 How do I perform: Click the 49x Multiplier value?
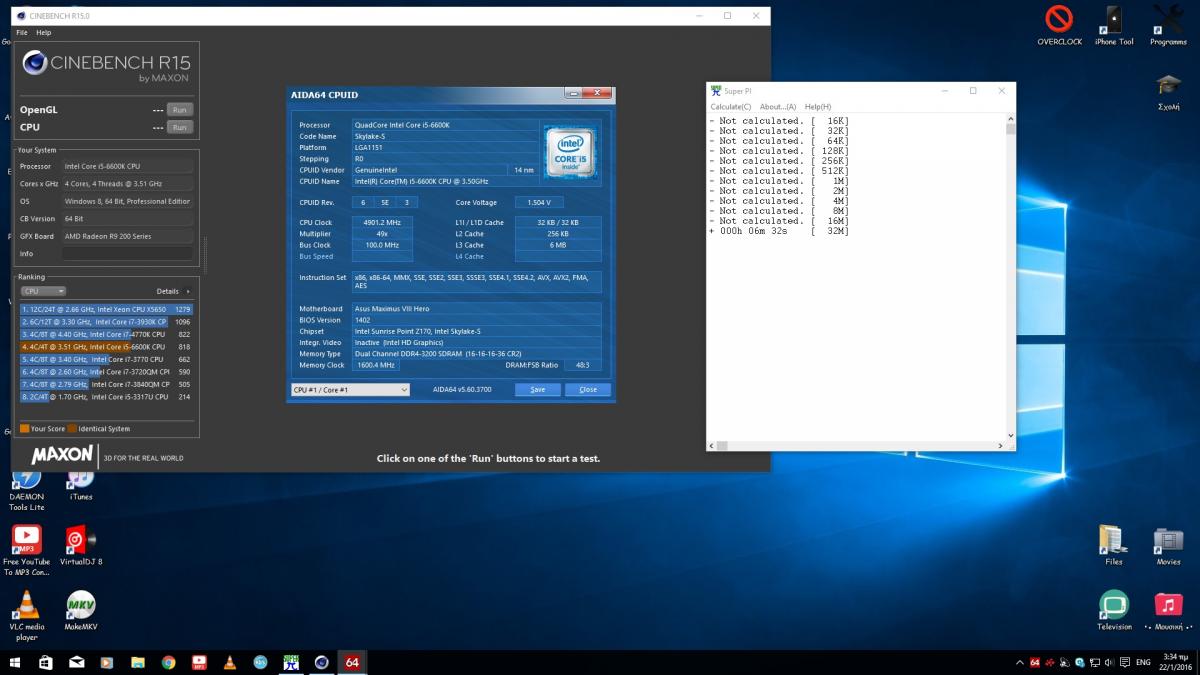(x=382, y=234)
